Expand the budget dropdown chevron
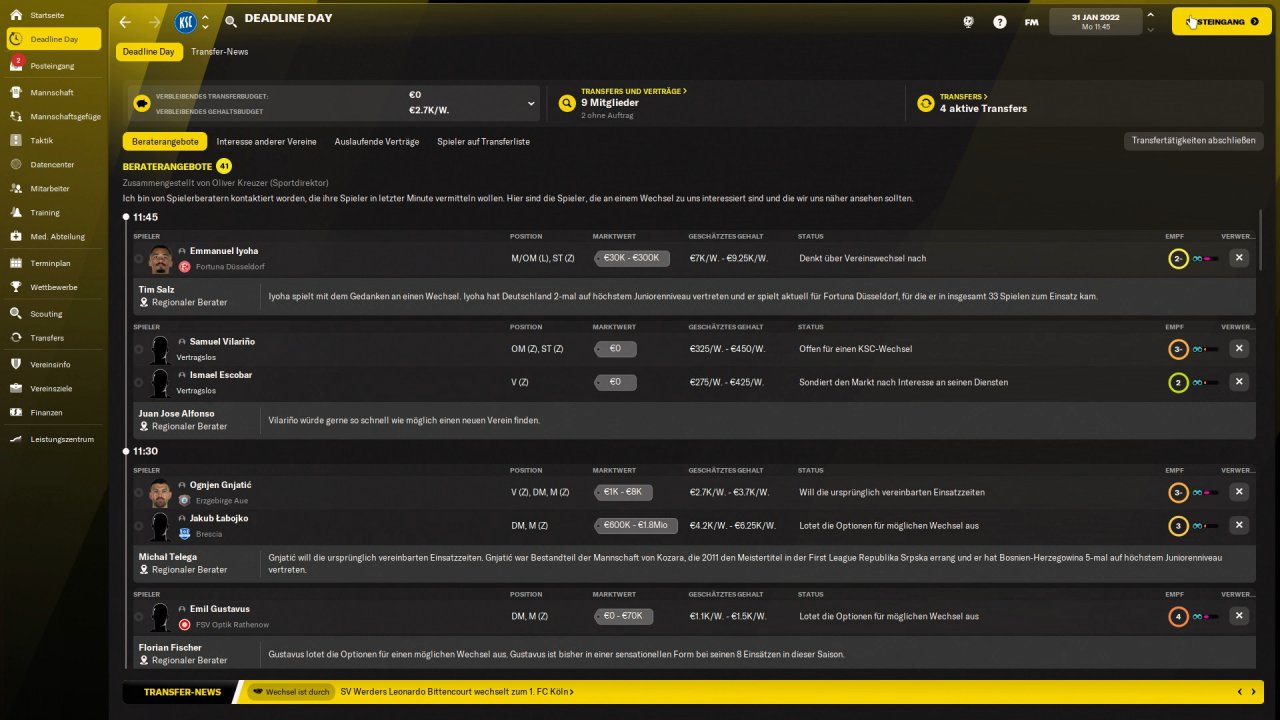Screen dimensions: 1280x720 [x=531, y=103]
